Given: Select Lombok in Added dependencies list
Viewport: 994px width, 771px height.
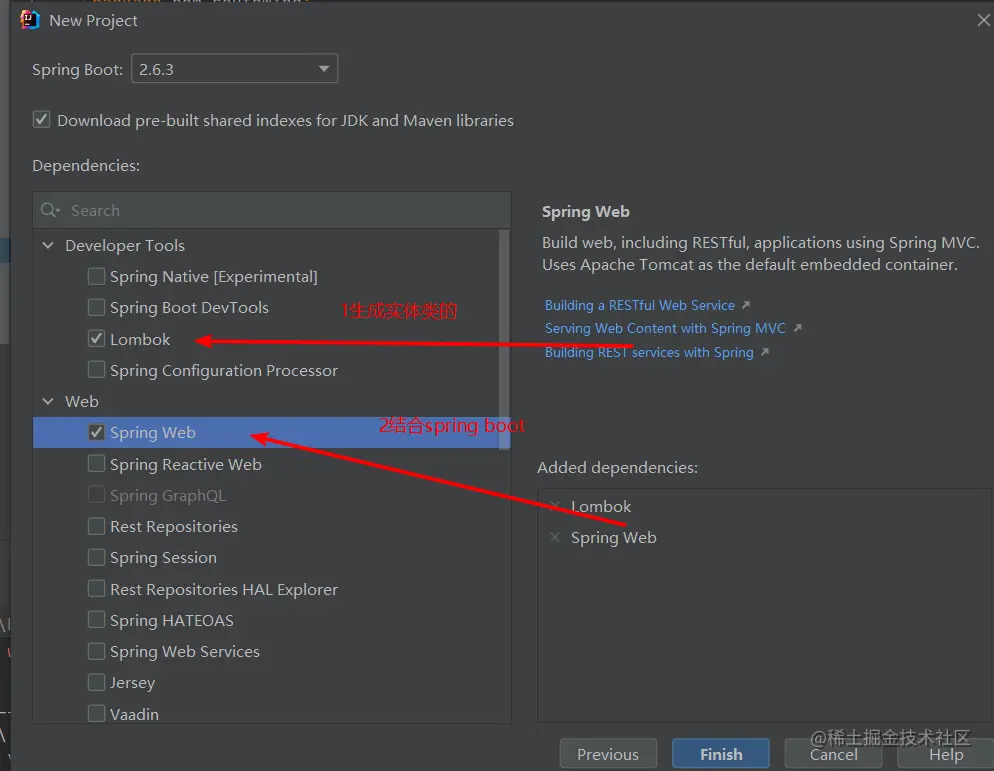Looking at the screenshot, I should pos(601,507).
